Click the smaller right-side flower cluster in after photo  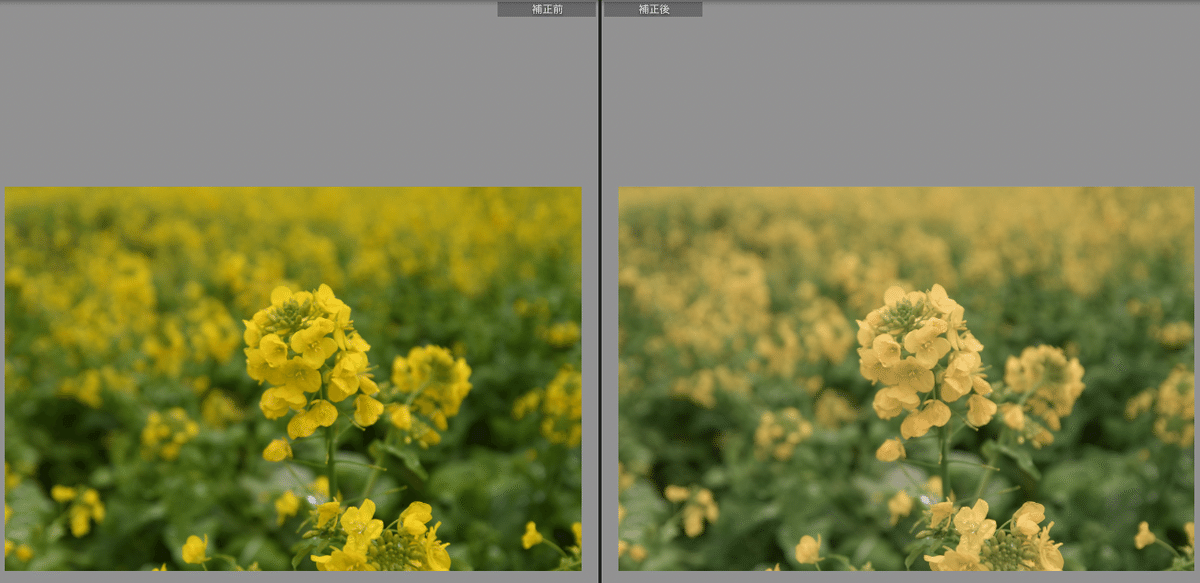click(1045, 385)
